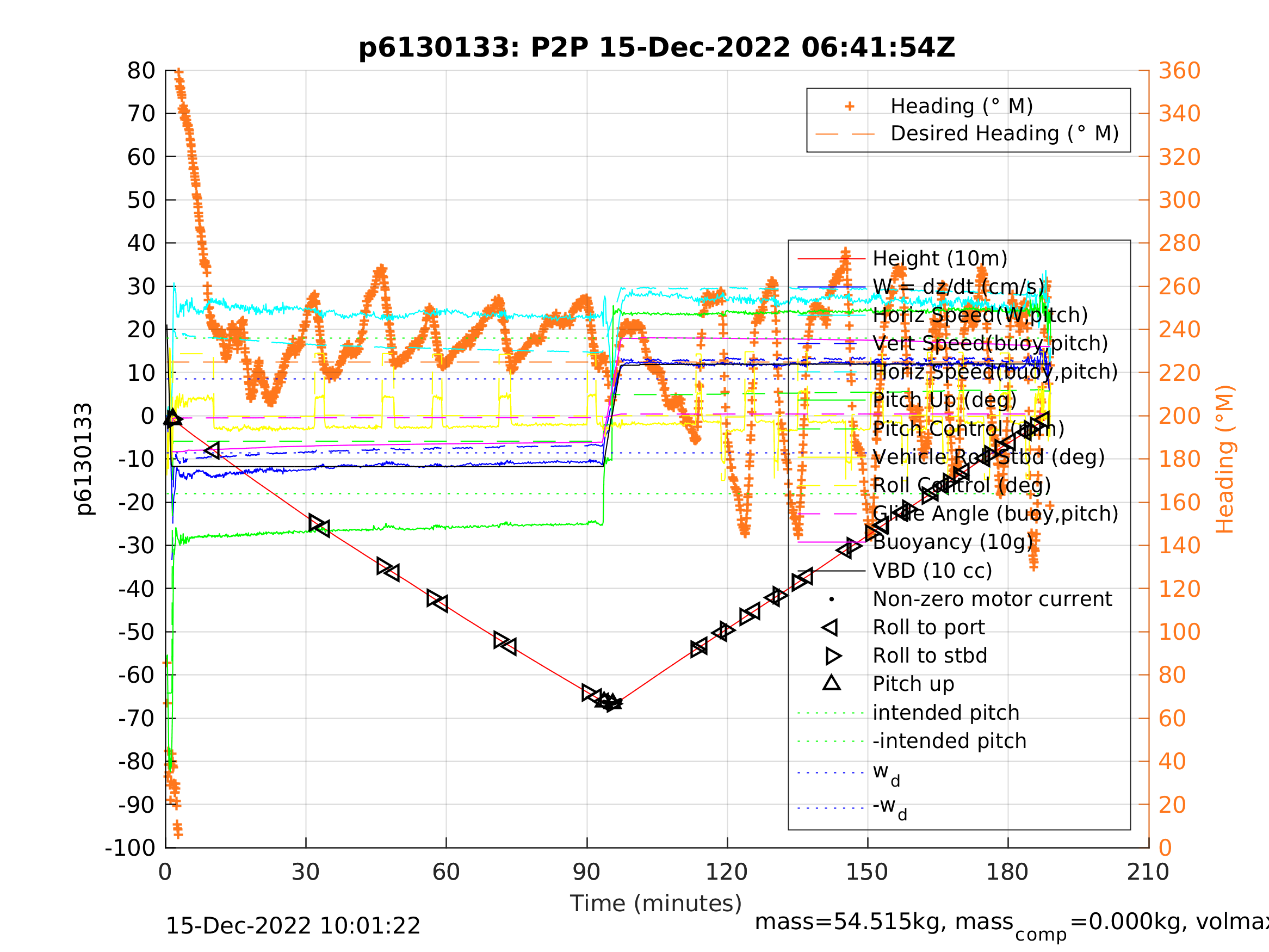Click the 'Roll Control (deg)' legend label

coord(962,485)
